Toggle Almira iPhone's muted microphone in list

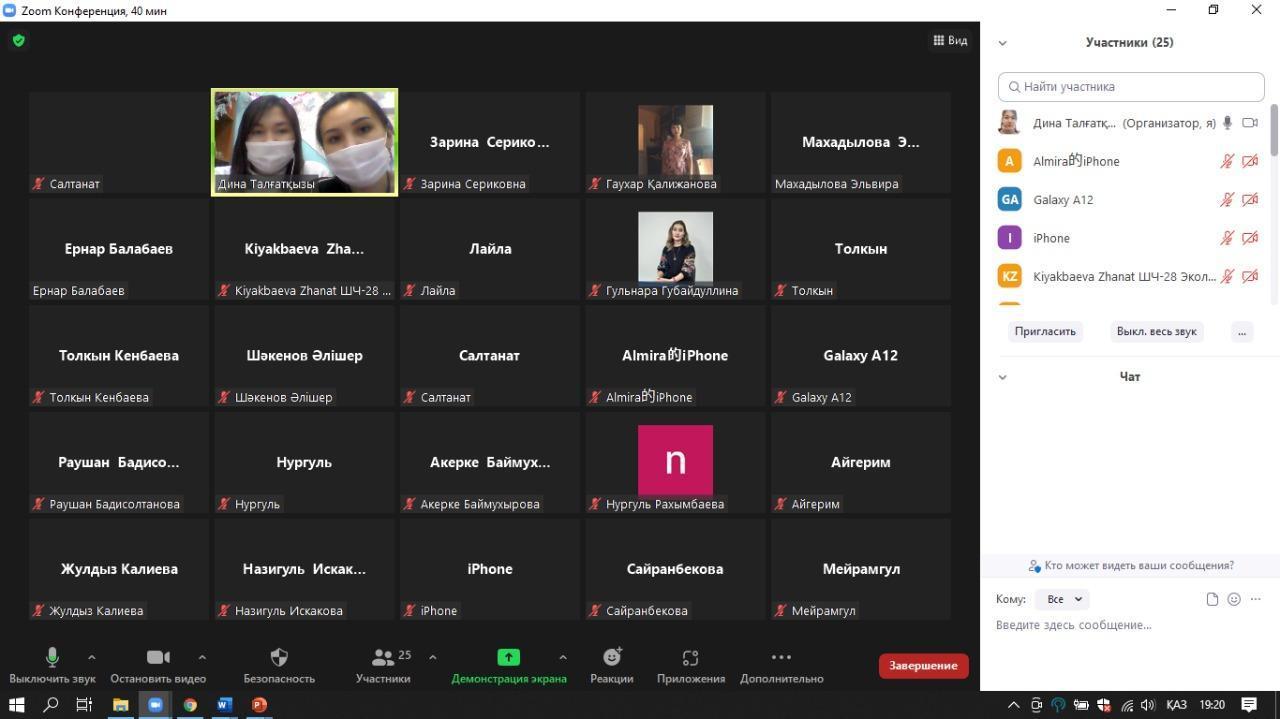(x=1227, y=161)
